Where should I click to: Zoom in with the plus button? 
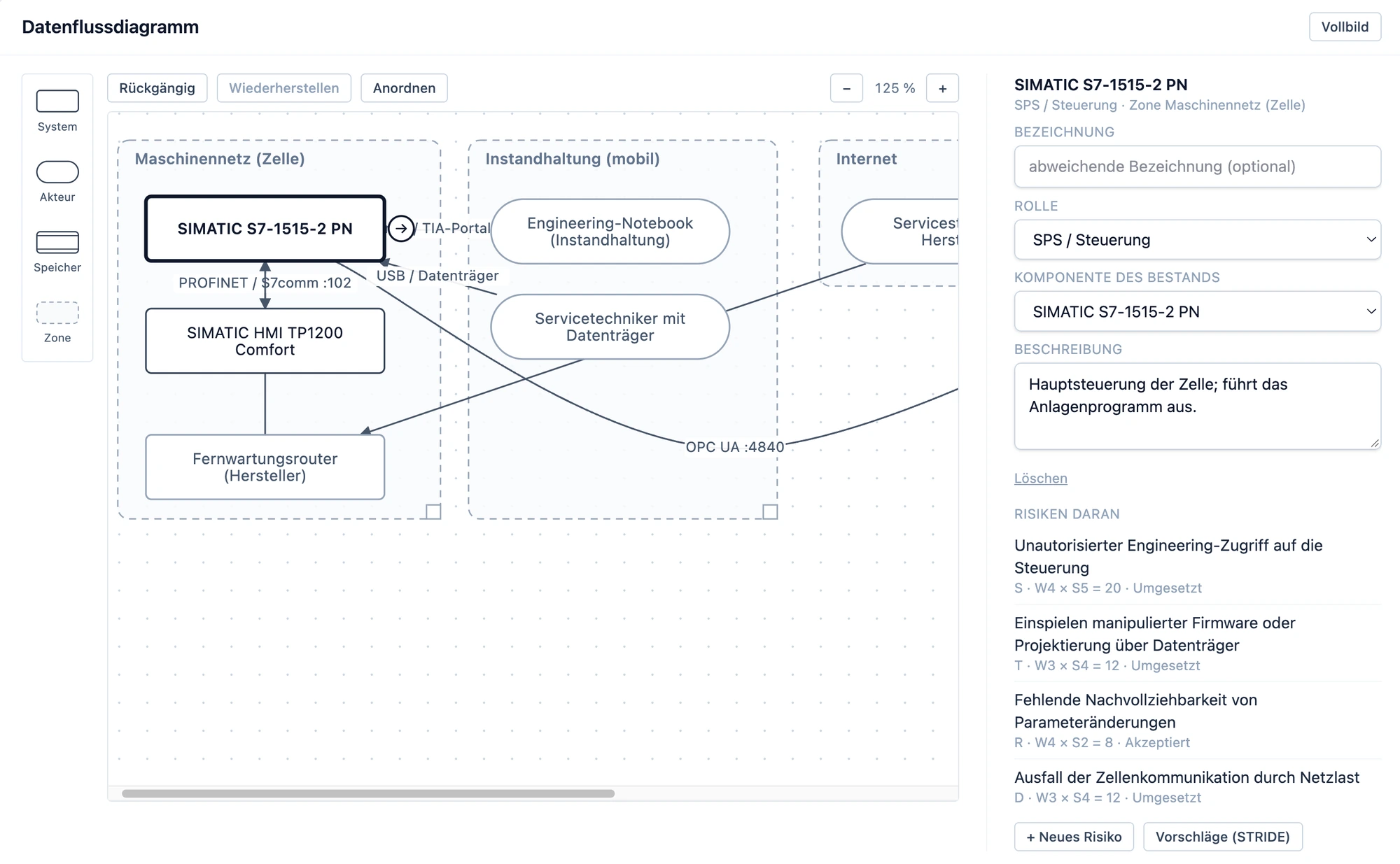[x=942, y=88]
